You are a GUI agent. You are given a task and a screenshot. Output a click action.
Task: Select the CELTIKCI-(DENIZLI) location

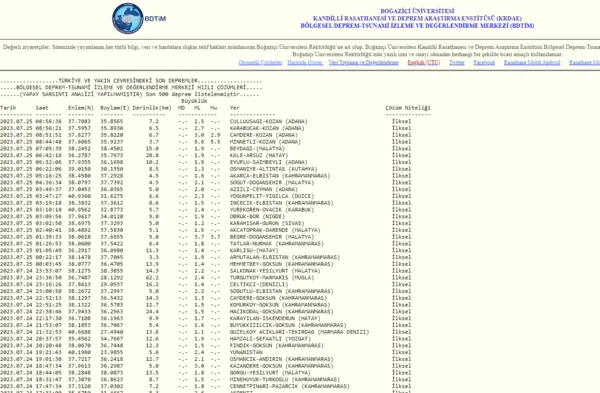tap(259, 285)
